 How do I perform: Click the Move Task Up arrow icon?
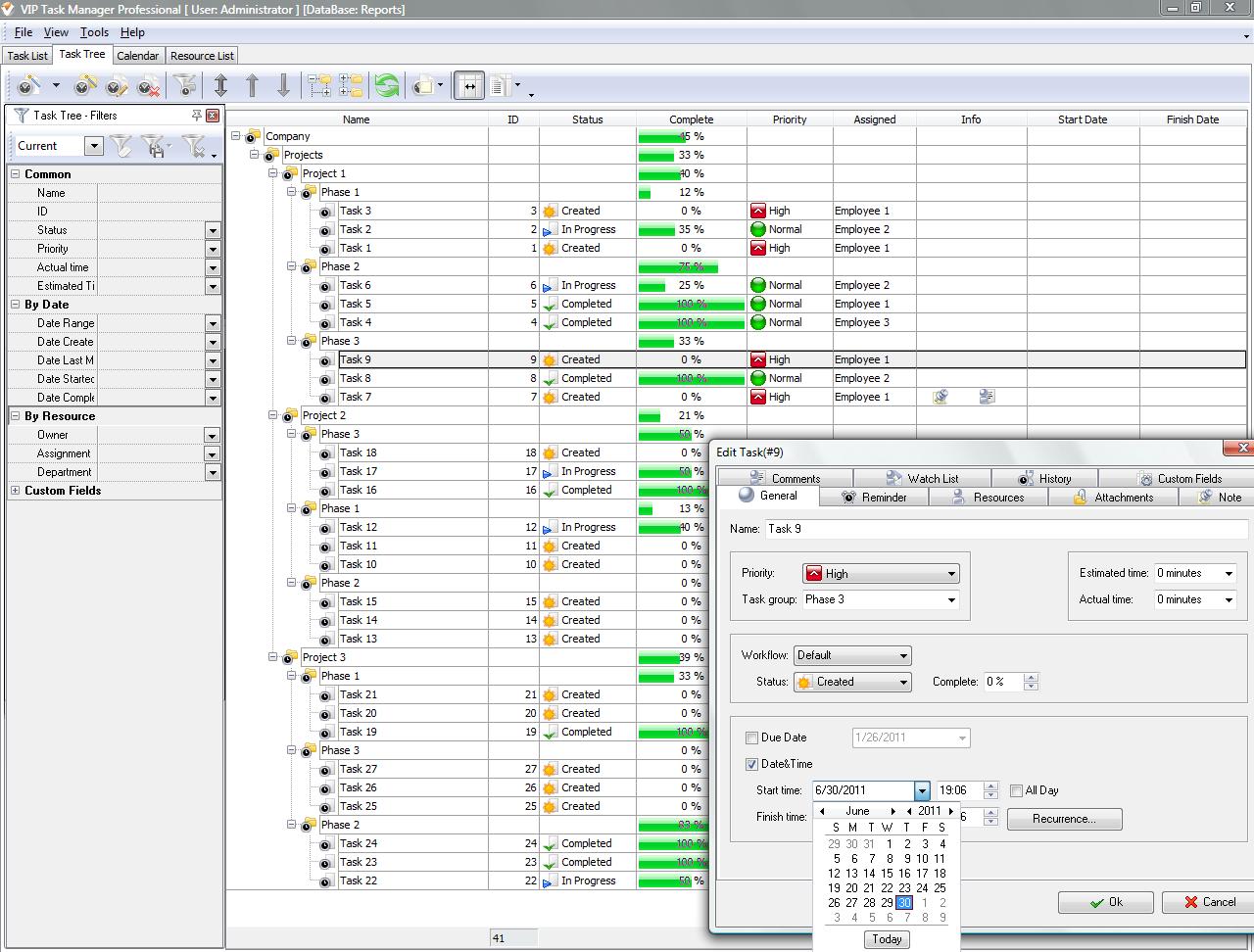pos(252,86)
